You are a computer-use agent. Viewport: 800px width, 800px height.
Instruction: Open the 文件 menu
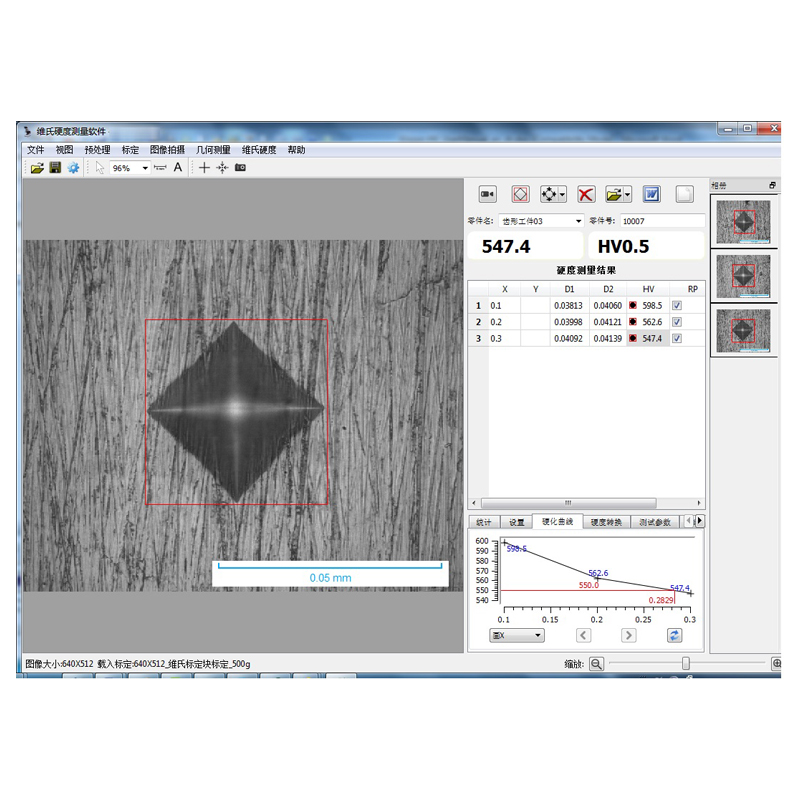pos(35,149)
